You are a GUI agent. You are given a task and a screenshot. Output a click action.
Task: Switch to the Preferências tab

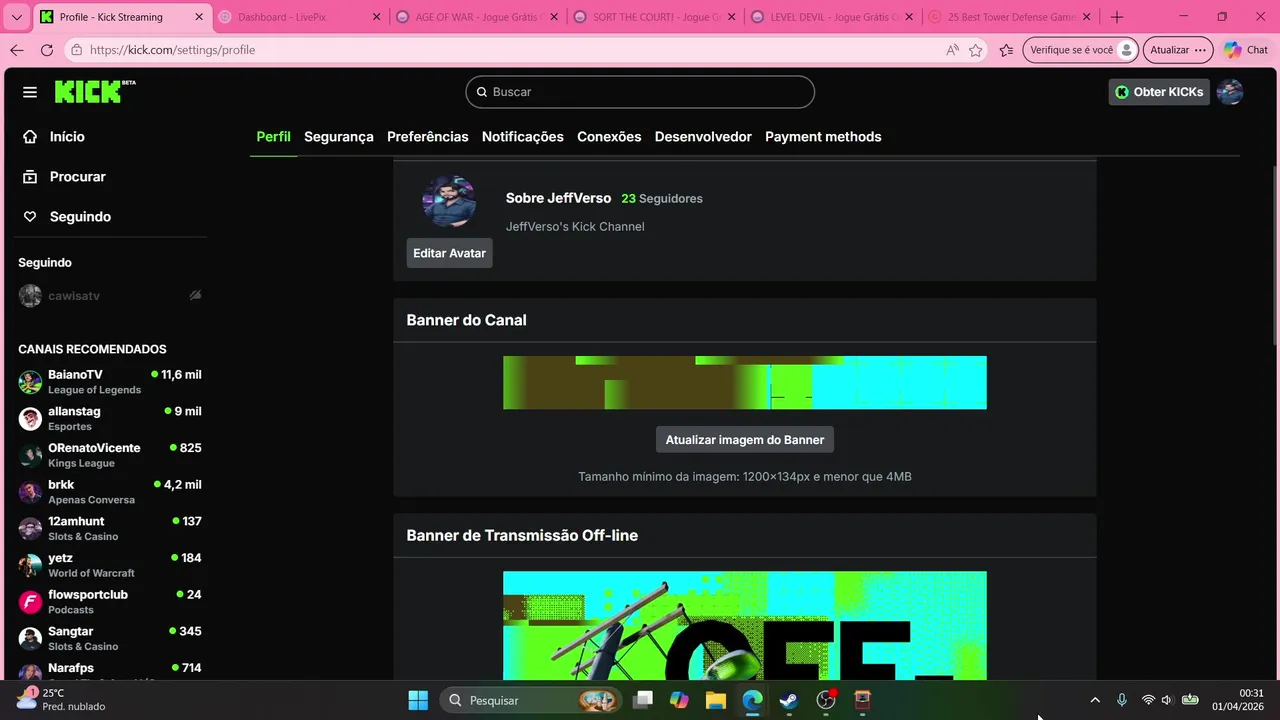pos(428,137)
